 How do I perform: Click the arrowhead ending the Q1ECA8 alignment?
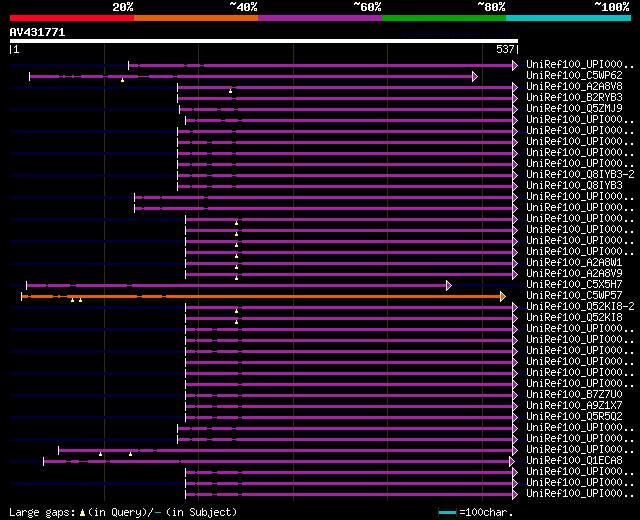point(512,462)
